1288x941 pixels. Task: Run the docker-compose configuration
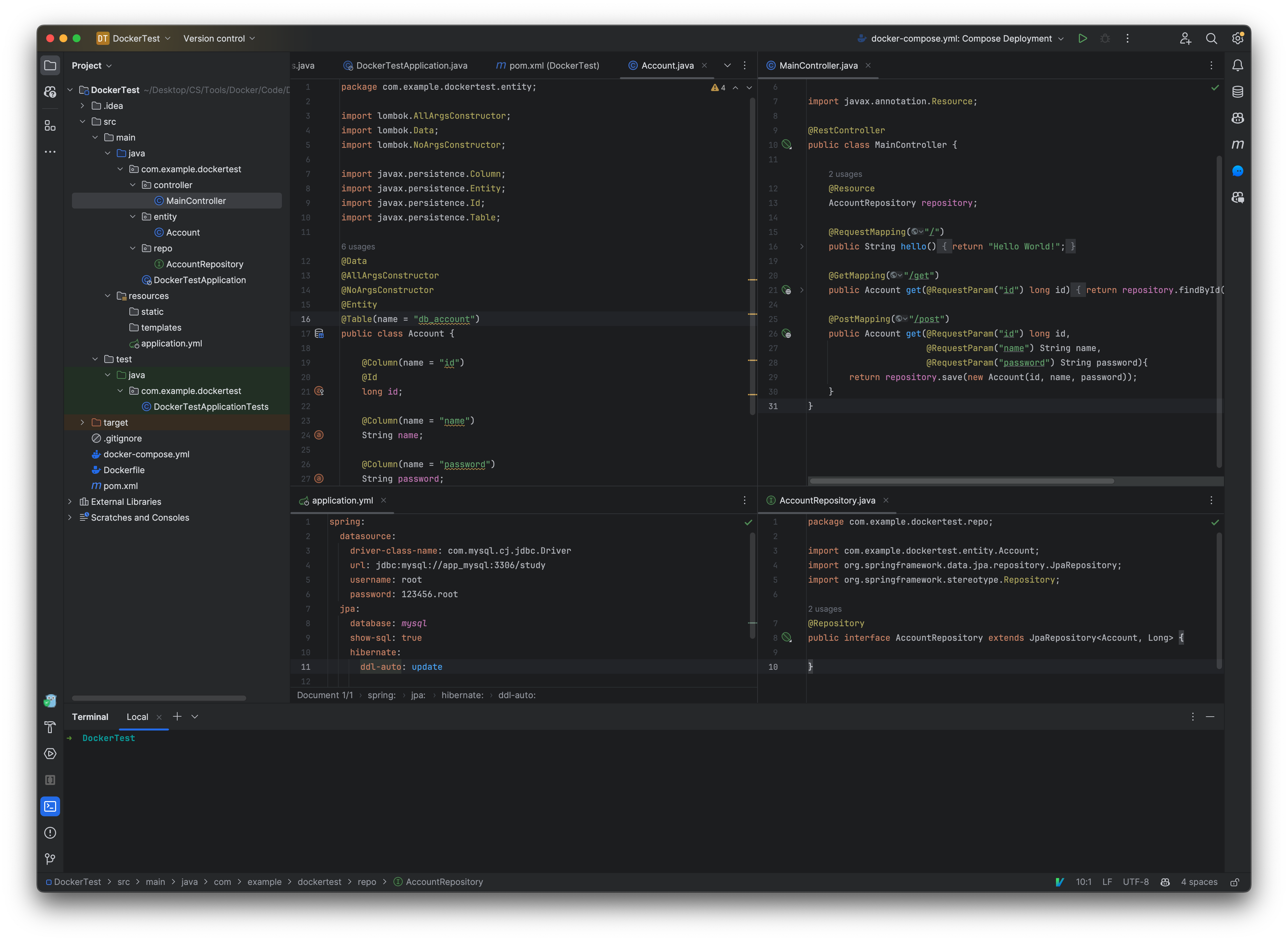point(1082,38)
